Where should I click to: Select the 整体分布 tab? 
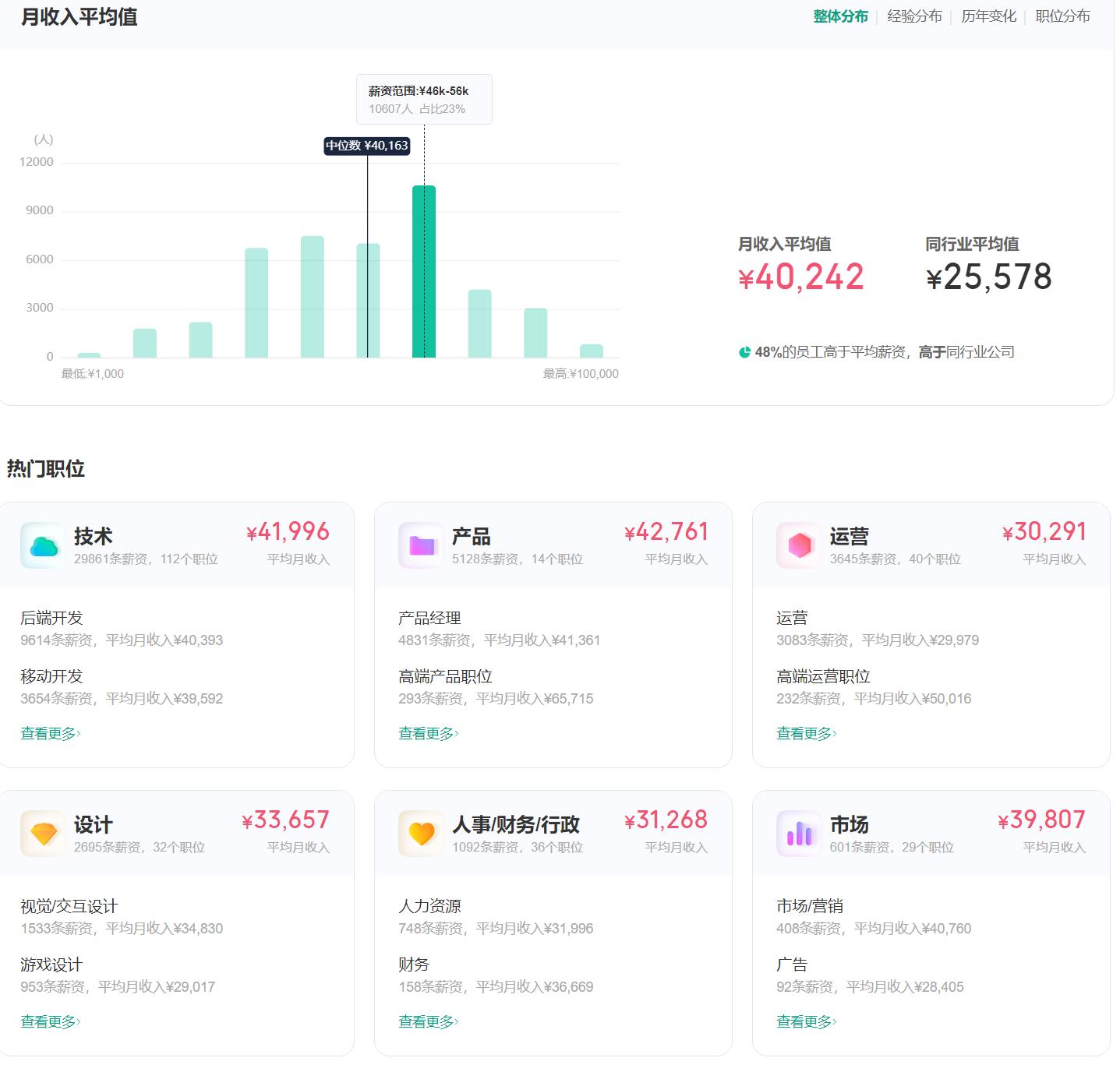click(x=839, y=15)
